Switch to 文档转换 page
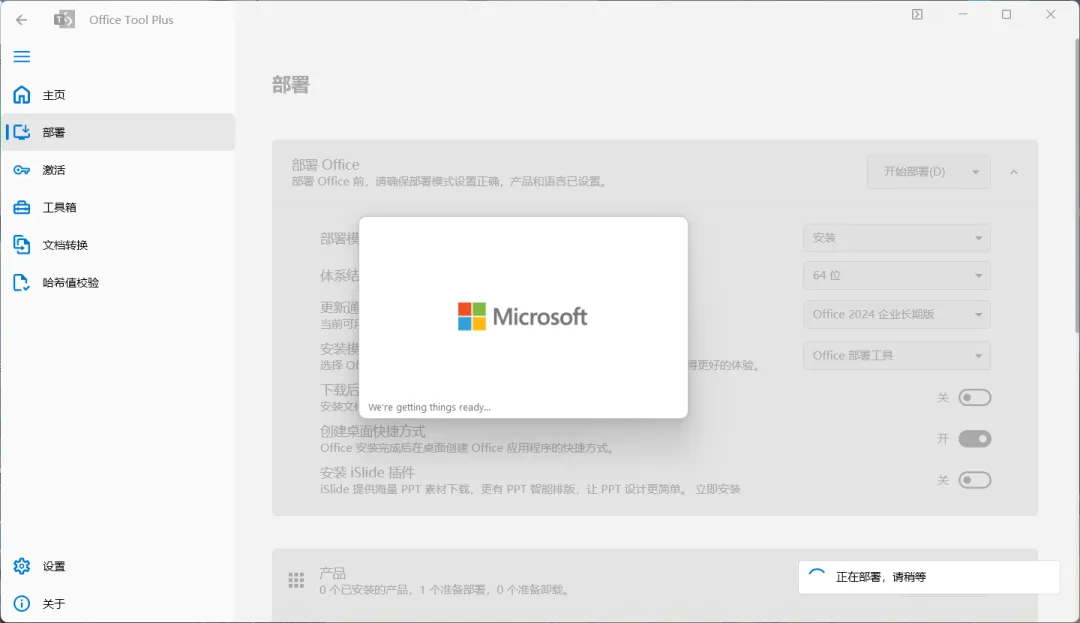This screenshot has height=623, width=1080. 118,245
